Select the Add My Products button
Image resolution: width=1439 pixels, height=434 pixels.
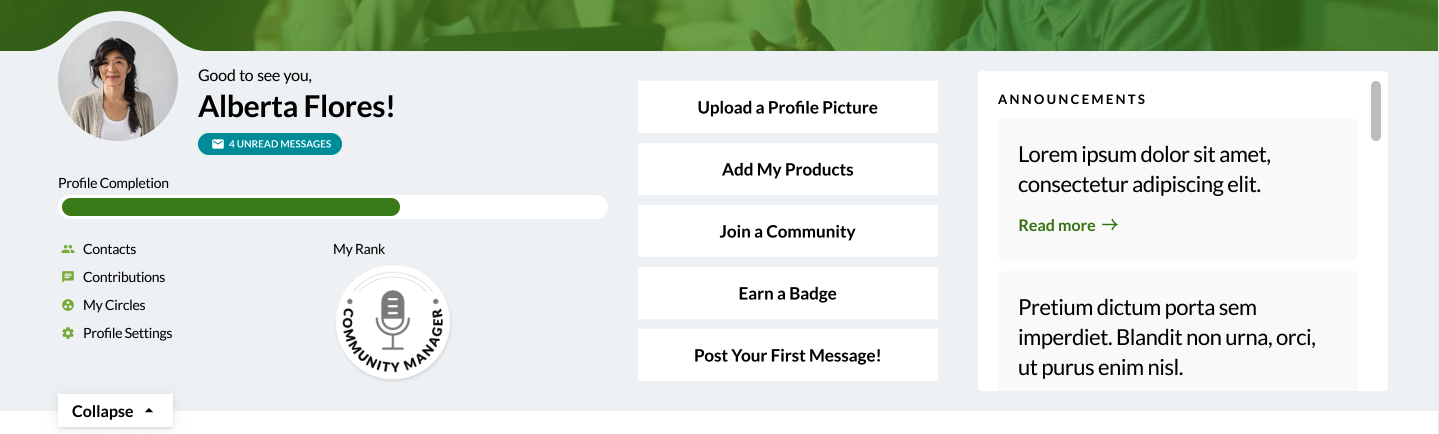tap(787, 169)
